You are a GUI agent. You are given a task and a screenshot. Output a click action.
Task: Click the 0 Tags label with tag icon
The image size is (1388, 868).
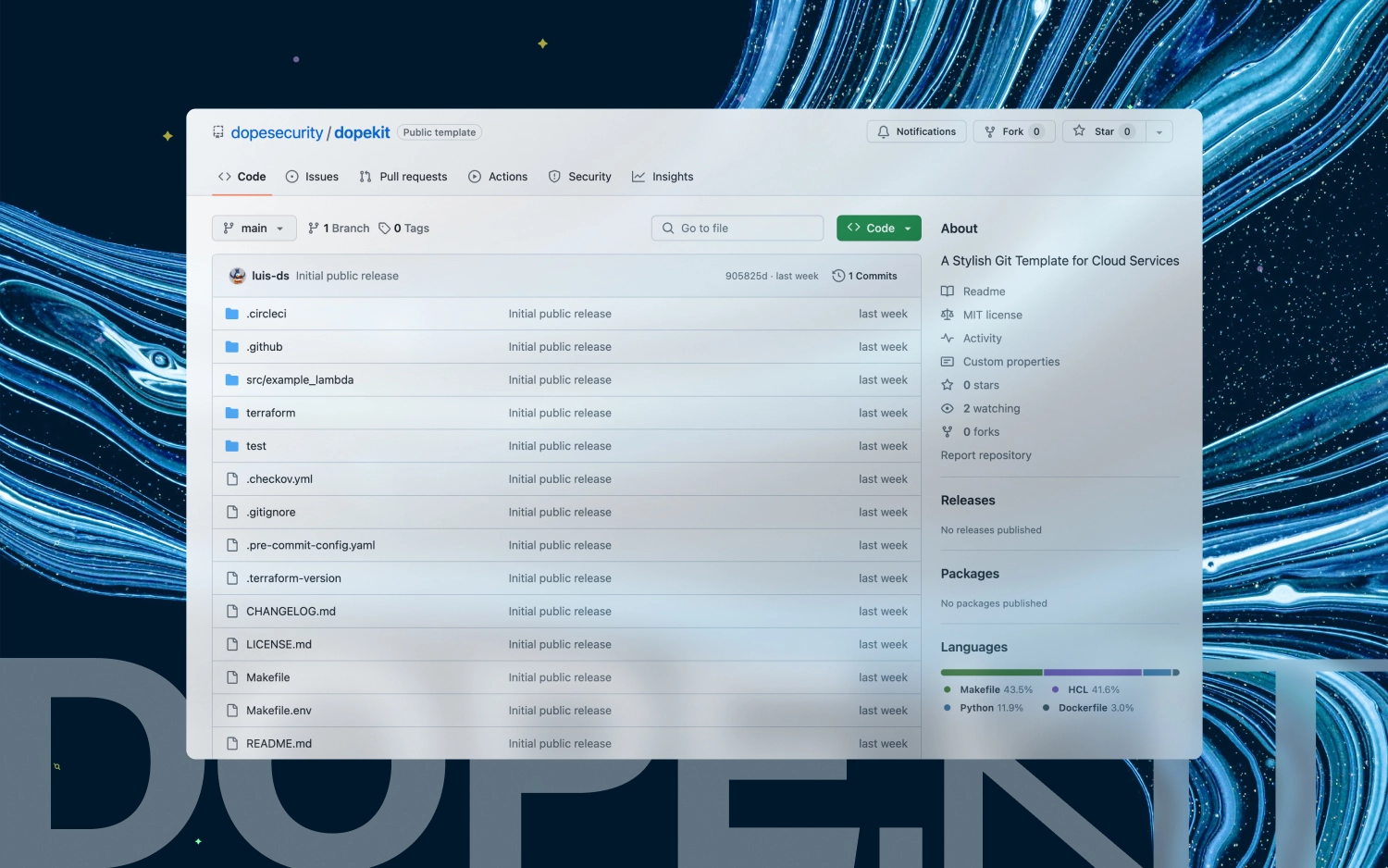coord(403,228)
